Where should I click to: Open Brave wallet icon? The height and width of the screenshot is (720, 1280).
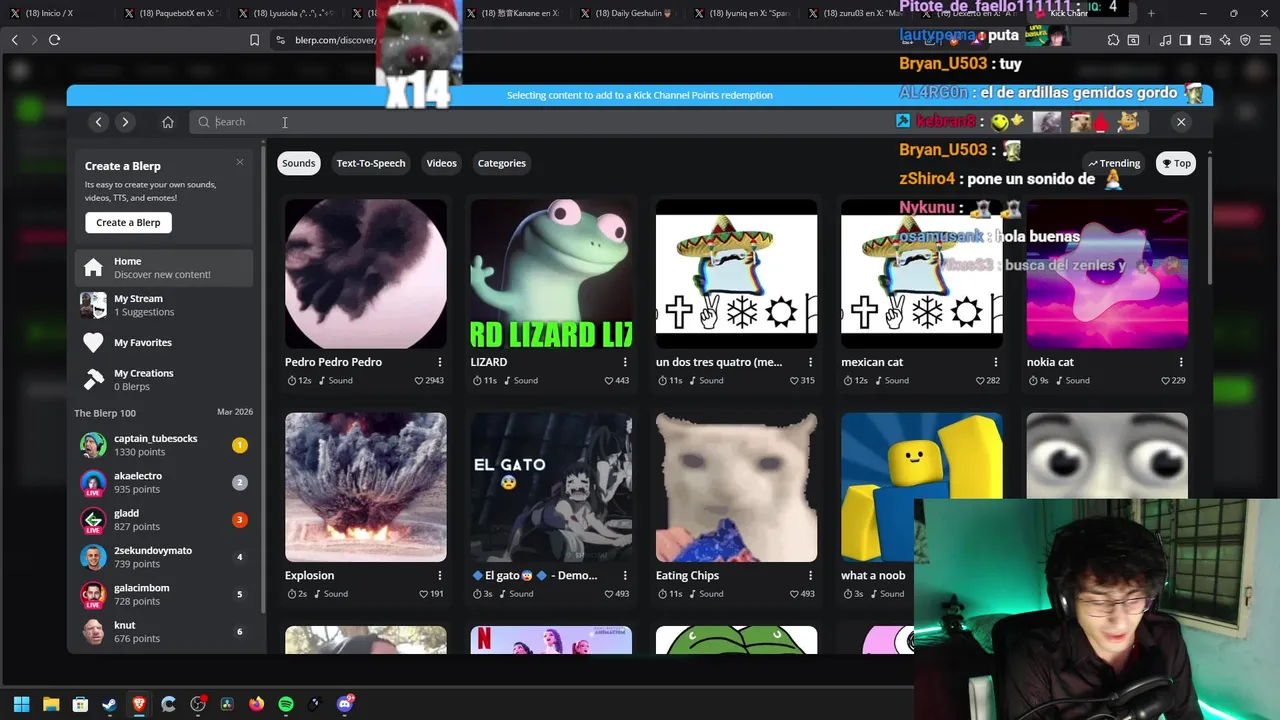pos(1206,40)
